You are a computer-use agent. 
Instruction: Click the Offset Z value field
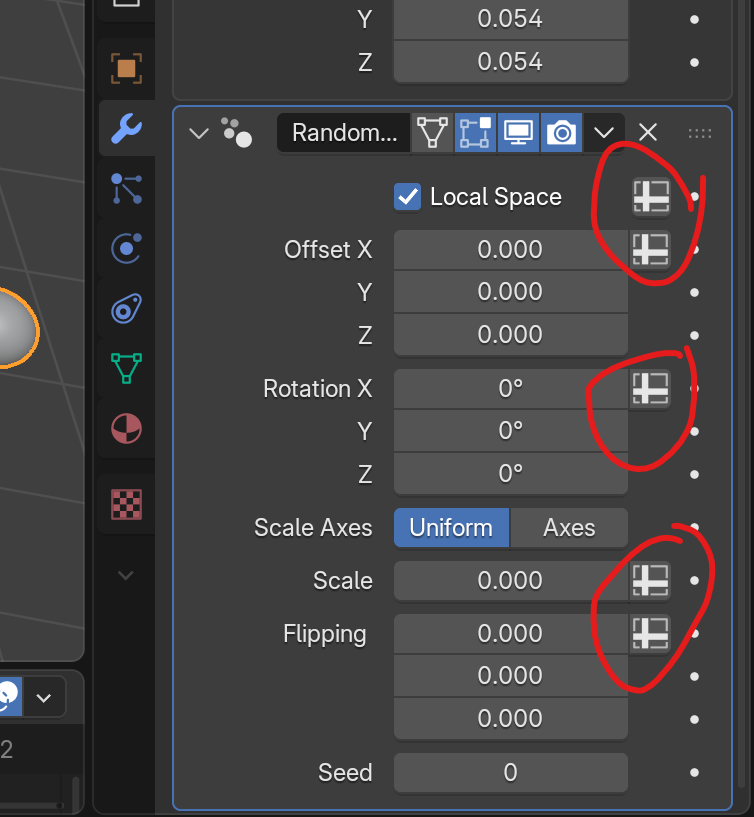[x=511, y=335]
